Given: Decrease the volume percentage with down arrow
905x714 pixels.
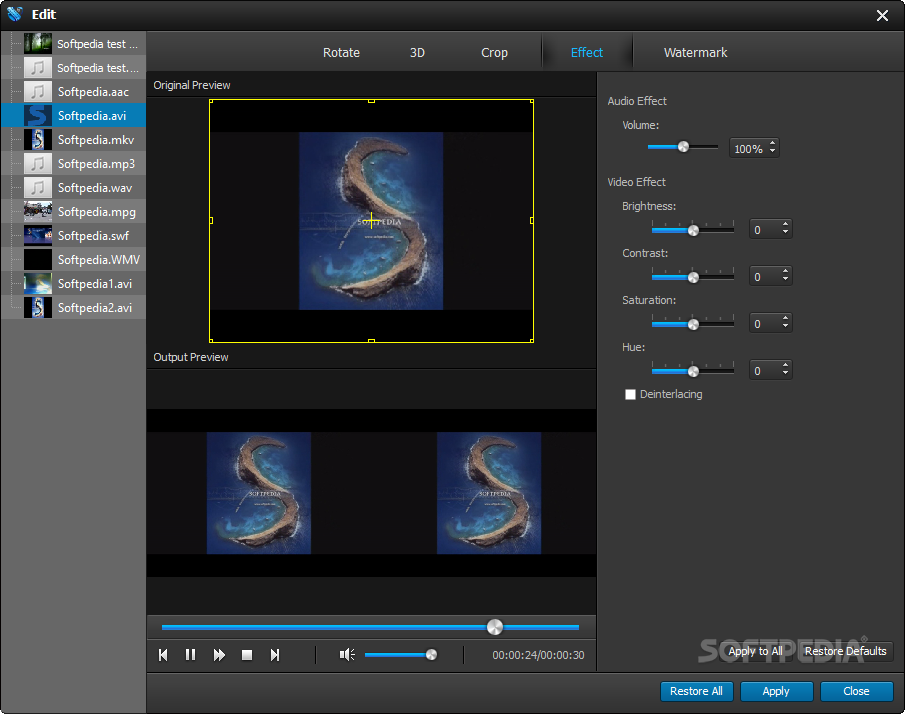Looking at the screenshot, I should [x=772, y=152].
